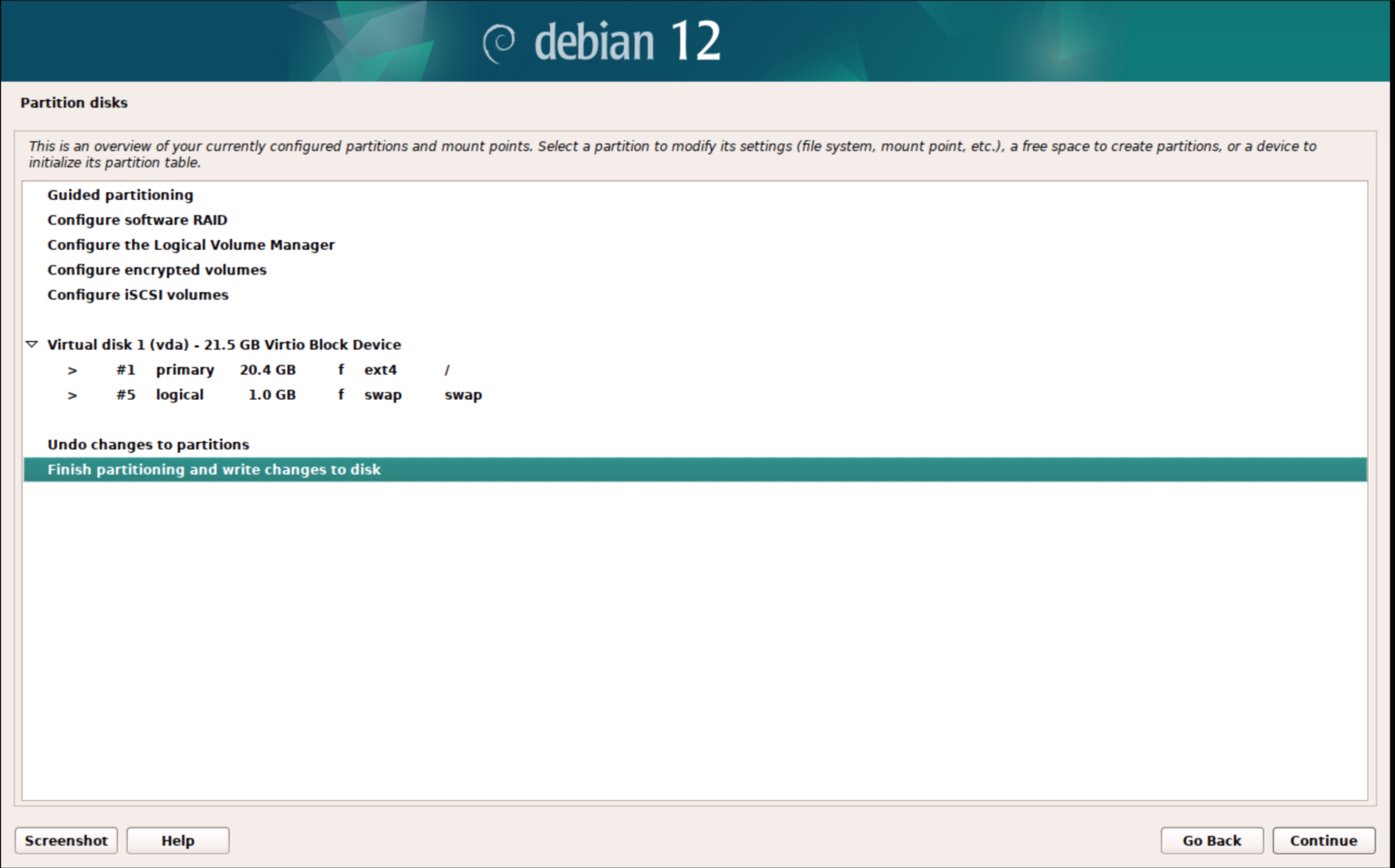Image resolution: width=1395 pixels, height=868 pixels.
Task: Click Continue to proceed
Action: click(x=1323, y=841)
